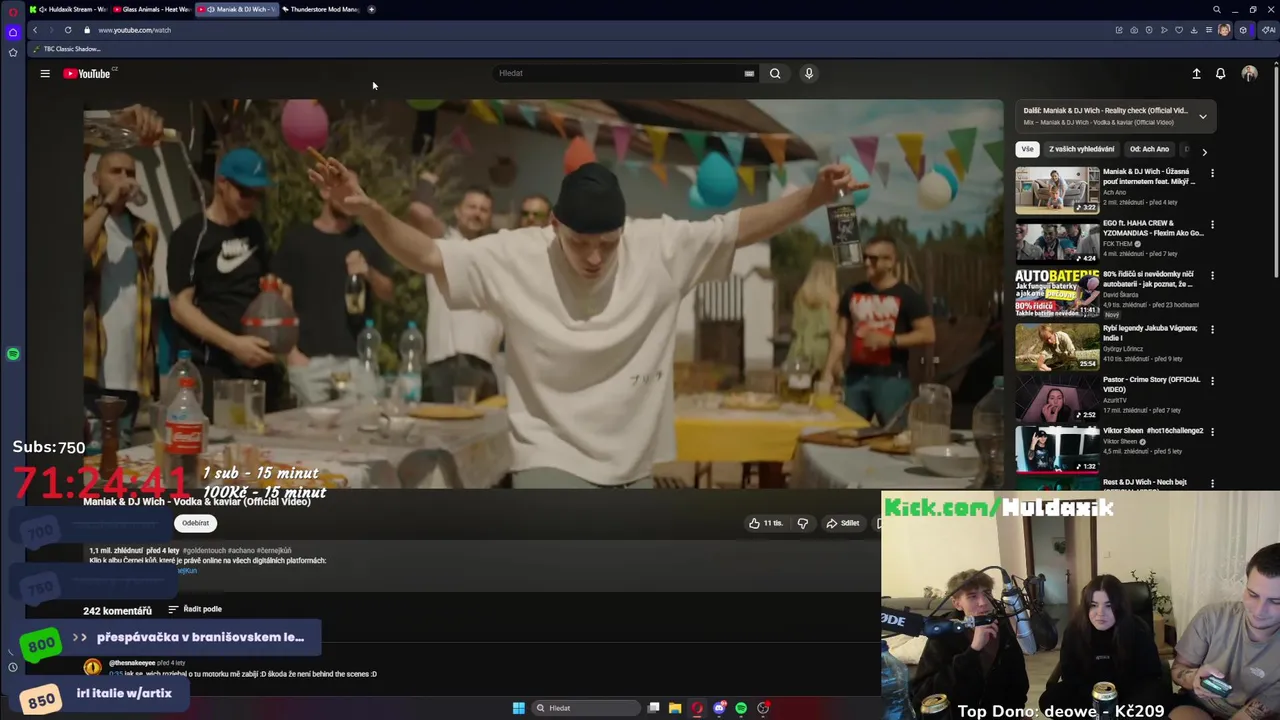Open Spotify from taskbar

coord(741,708)
